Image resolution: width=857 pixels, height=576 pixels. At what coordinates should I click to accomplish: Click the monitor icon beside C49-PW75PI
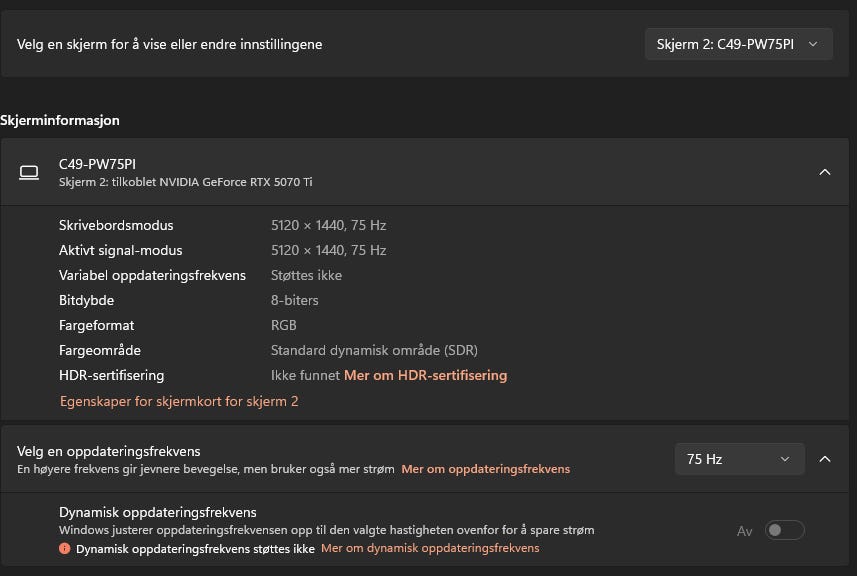(x=29, y=172)
